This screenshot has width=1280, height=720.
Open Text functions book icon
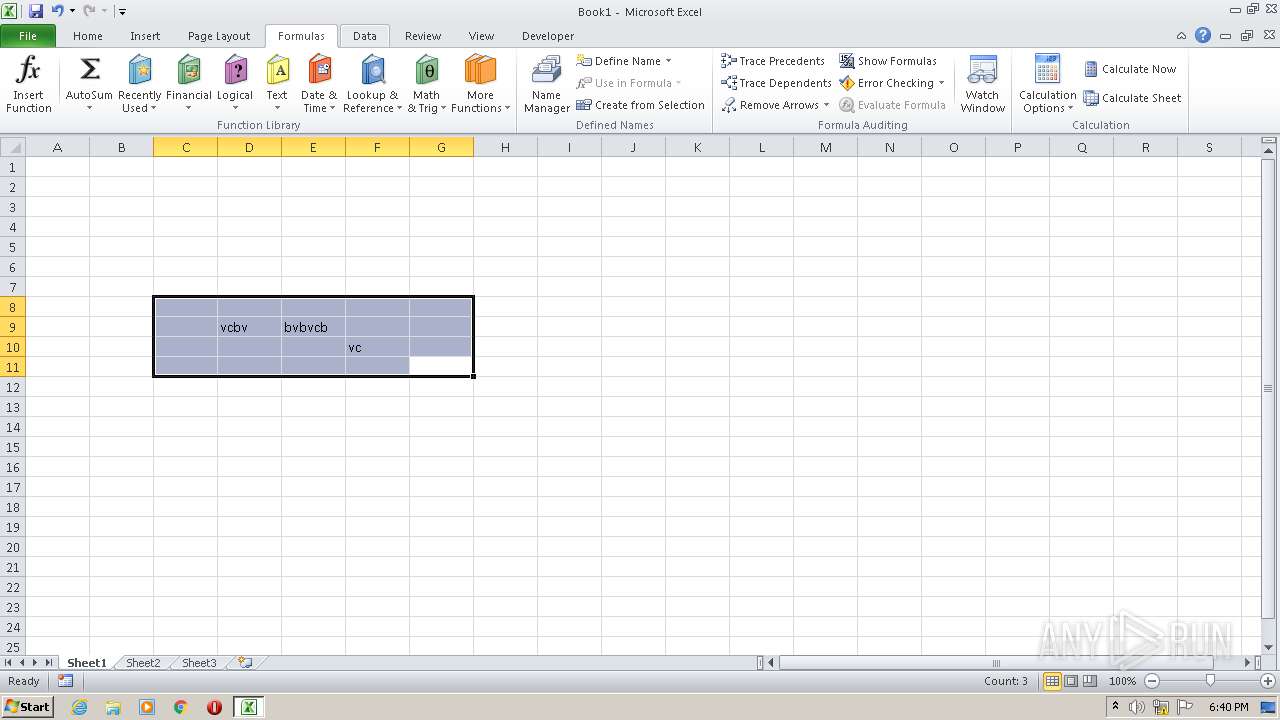[x=277, y=70]
